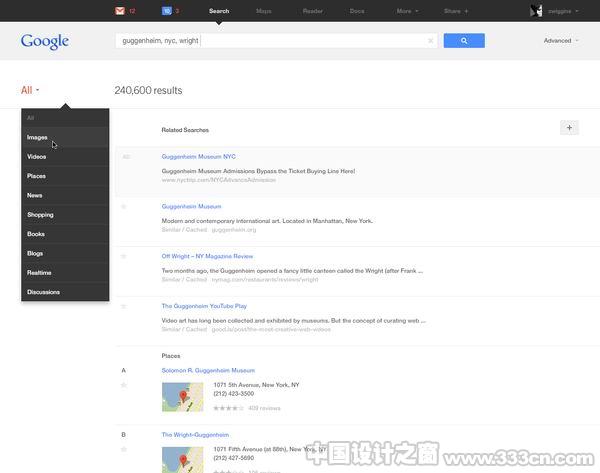Viewport: 600px width, 473px height.
Task: Open the Calendar icon in top bar
Action: (167, 11)
